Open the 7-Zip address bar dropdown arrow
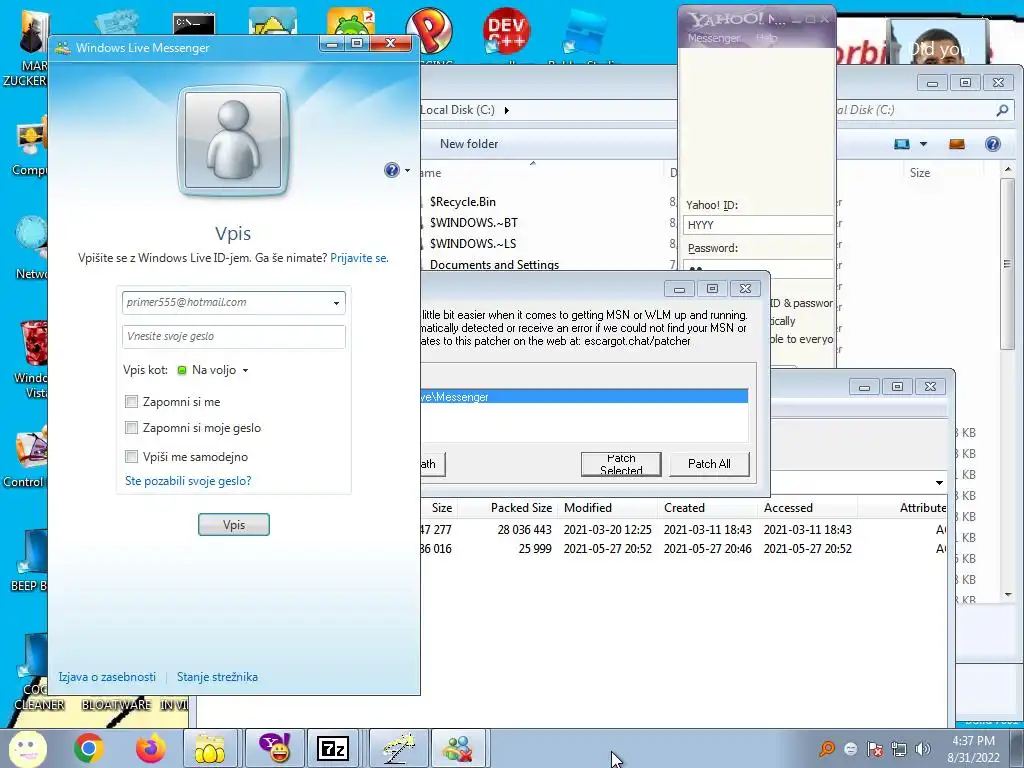Image resolution: width=1024 pixels, height=768 pixels. pos(939,483)
